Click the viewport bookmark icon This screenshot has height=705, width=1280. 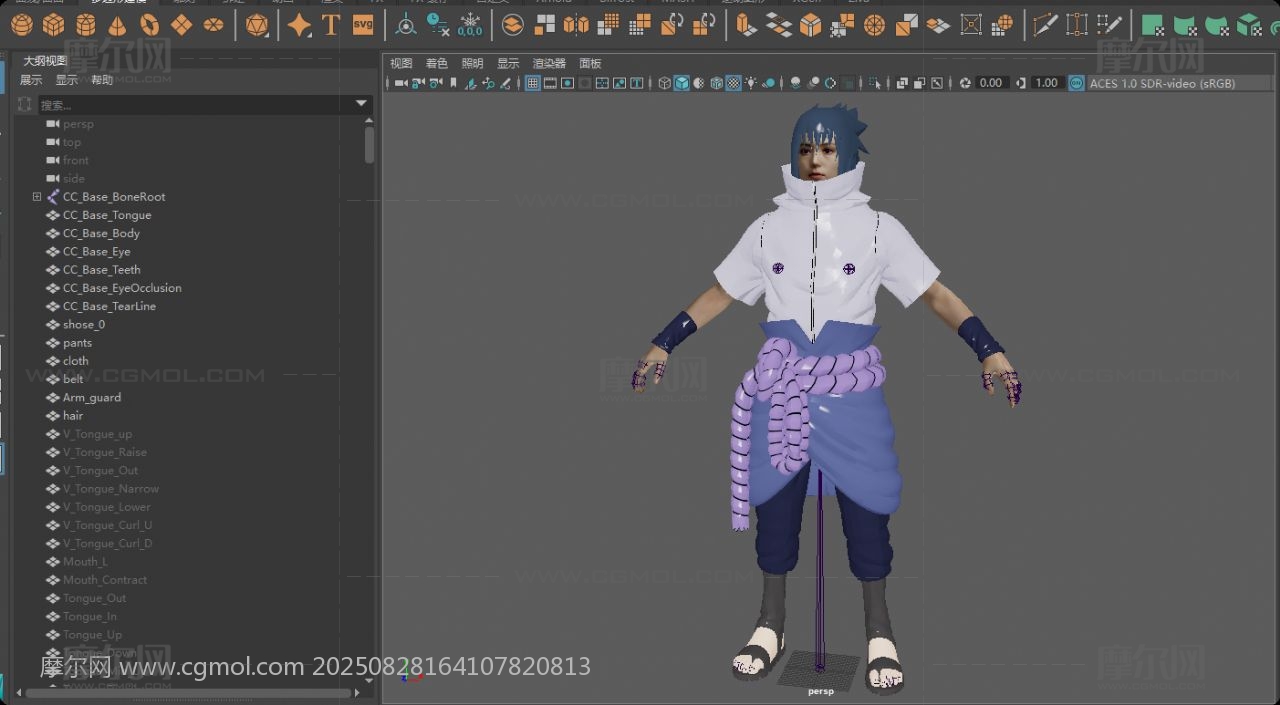coord(453,83)
